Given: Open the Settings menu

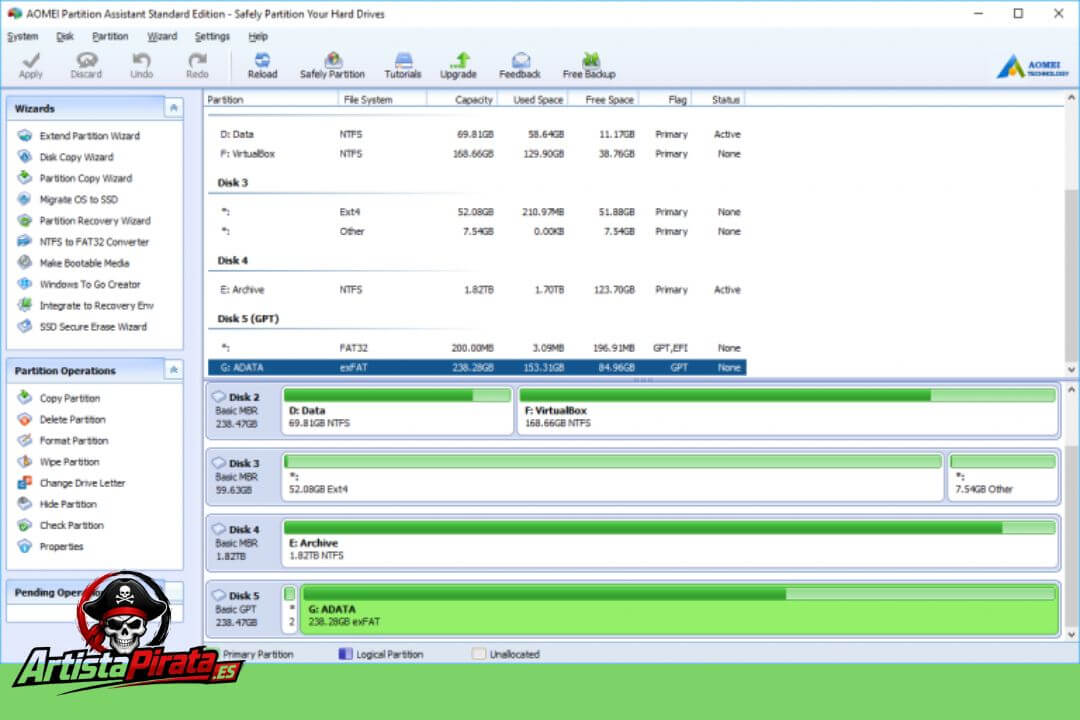Looking at the screenshot, I should (212, 37).
